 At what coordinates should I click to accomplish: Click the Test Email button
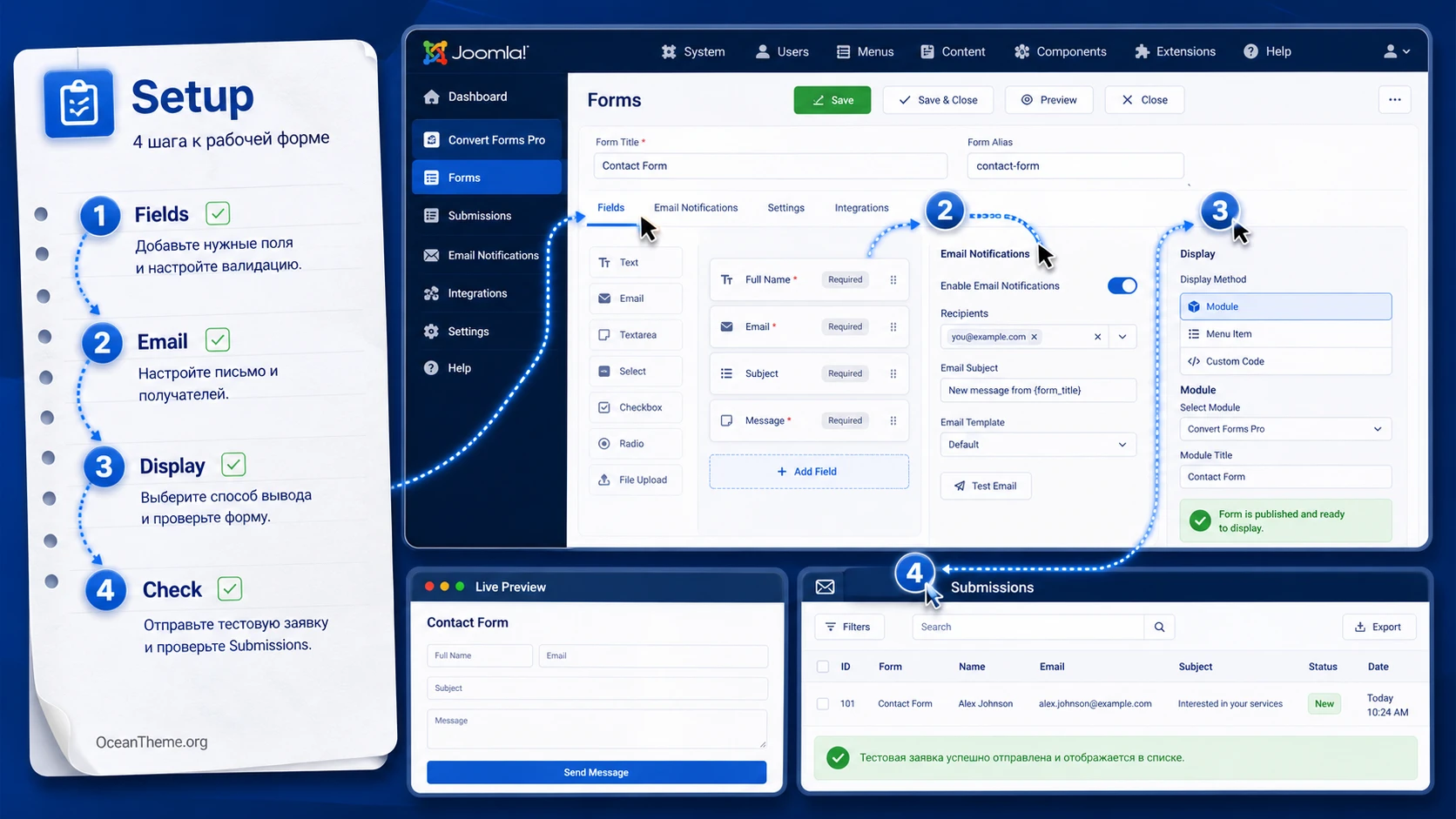click(x=986, y=486)
